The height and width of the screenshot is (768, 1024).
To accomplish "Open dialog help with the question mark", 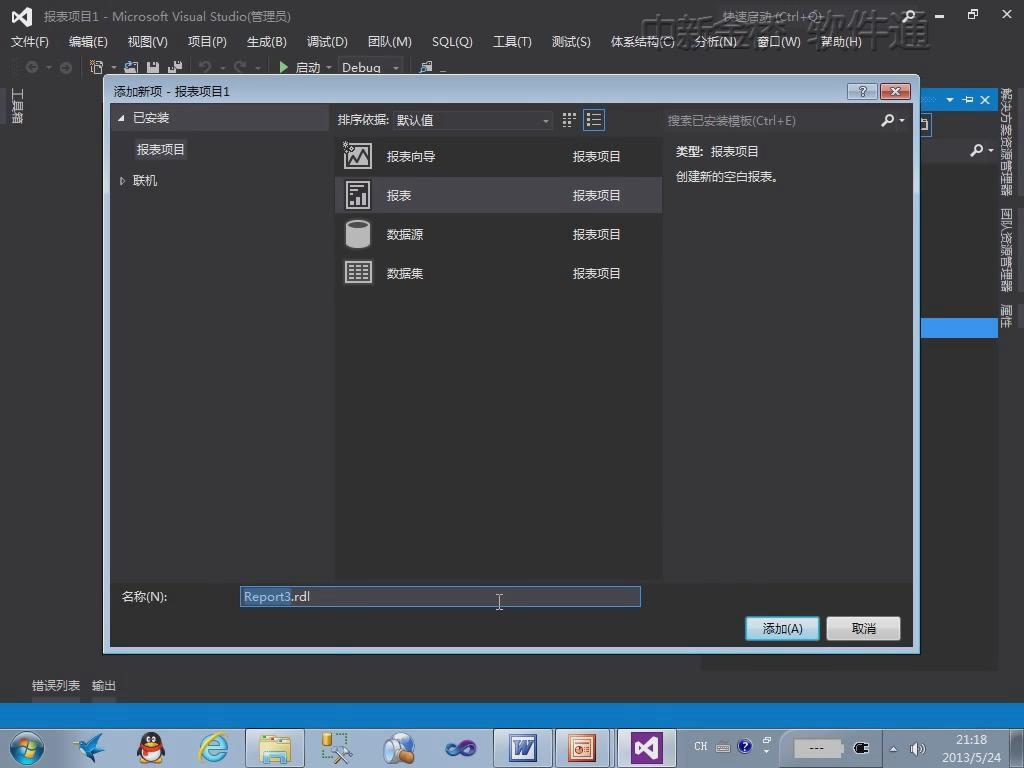I will (862, 91).
